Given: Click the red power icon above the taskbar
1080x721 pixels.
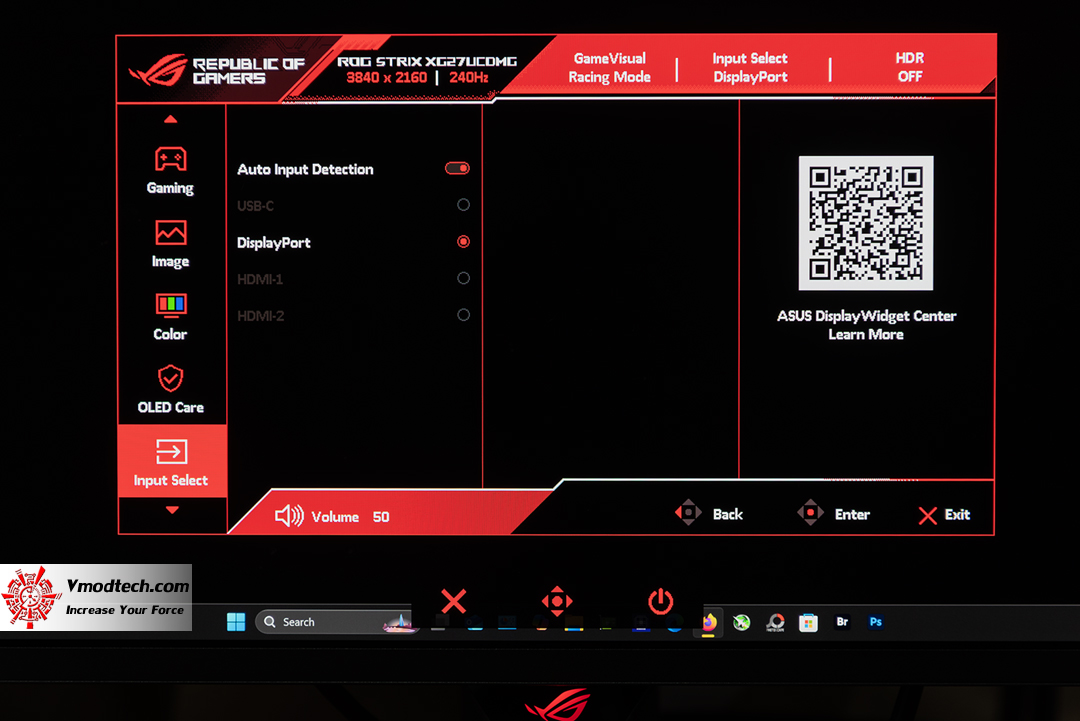Looking at the screenshot, I should (661, 601).
